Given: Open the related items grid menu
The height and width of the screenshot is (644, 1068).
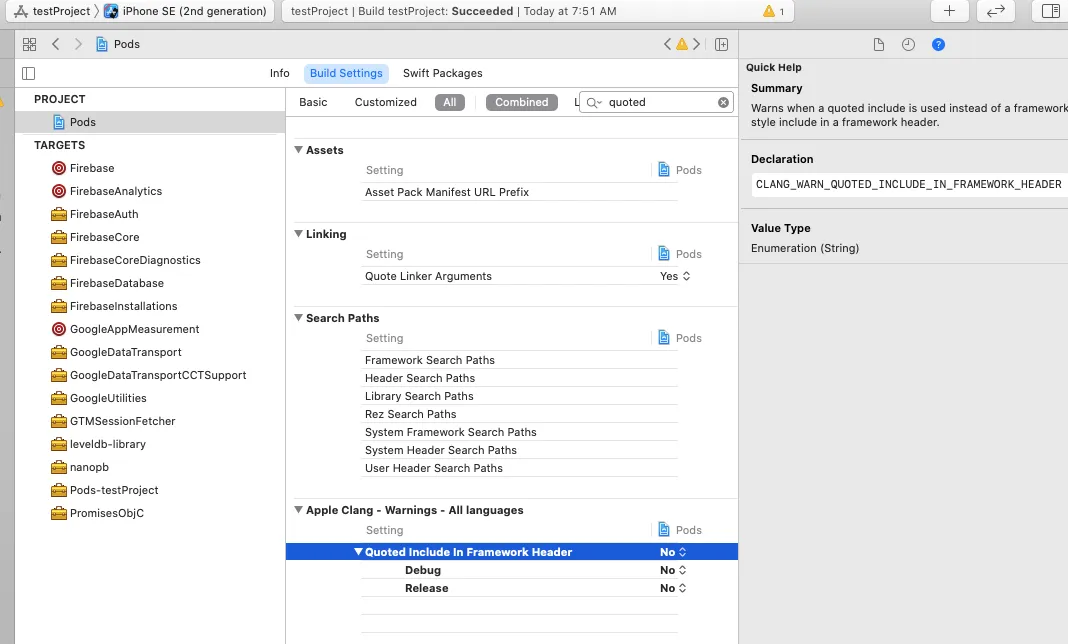Looking at the screenshot, I should (29, 44).
